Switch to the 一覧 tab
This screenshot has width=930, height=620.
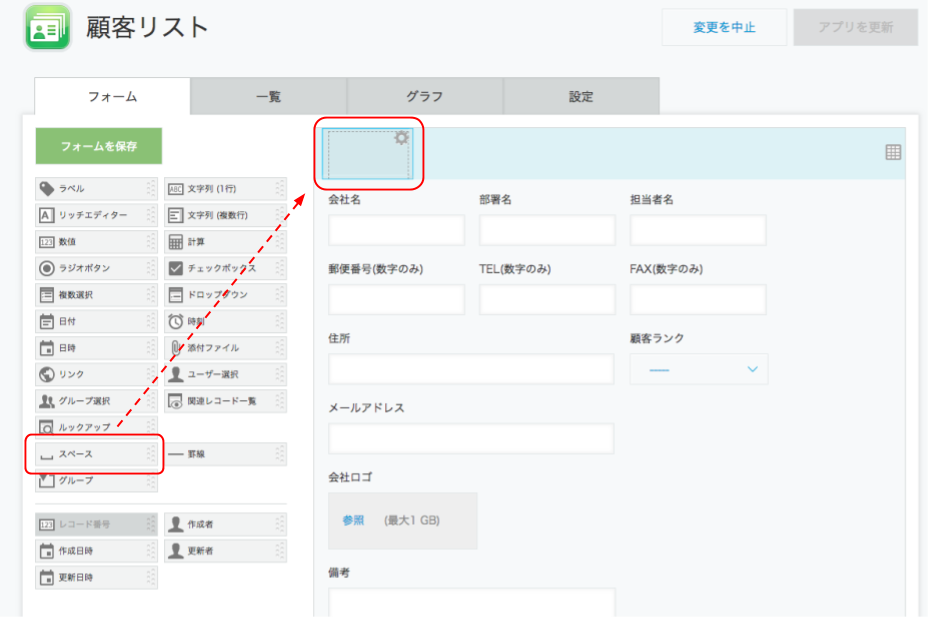point(268,97)
